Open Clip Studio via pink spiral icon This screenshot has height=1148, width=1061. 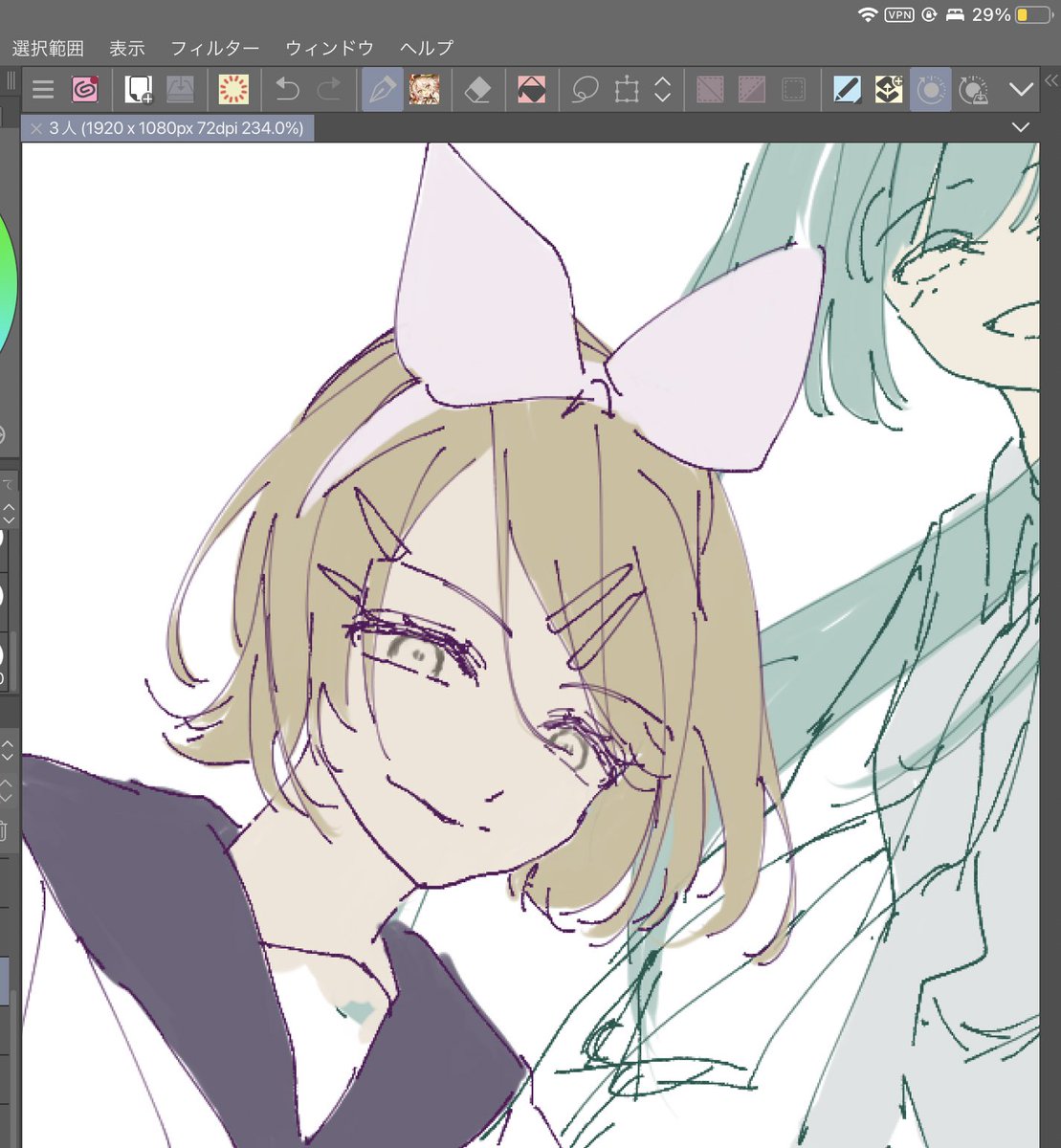click(x=85, y=90)
